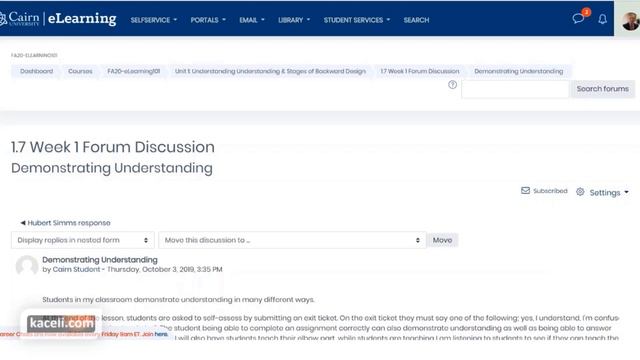Click the Search forums button

click(602, 89)
